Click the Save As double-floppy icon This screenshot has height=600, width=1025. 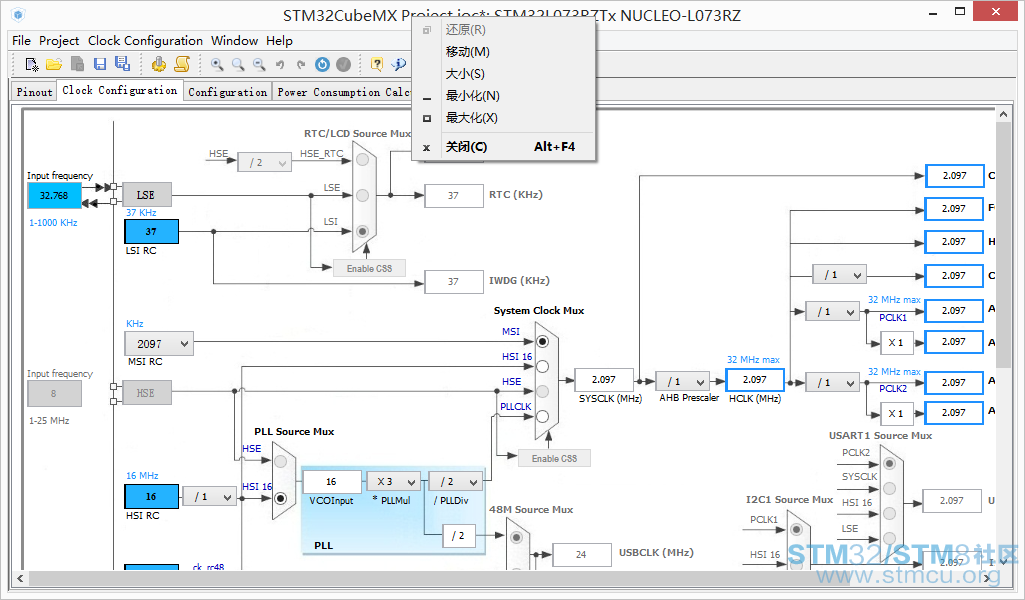122,63
